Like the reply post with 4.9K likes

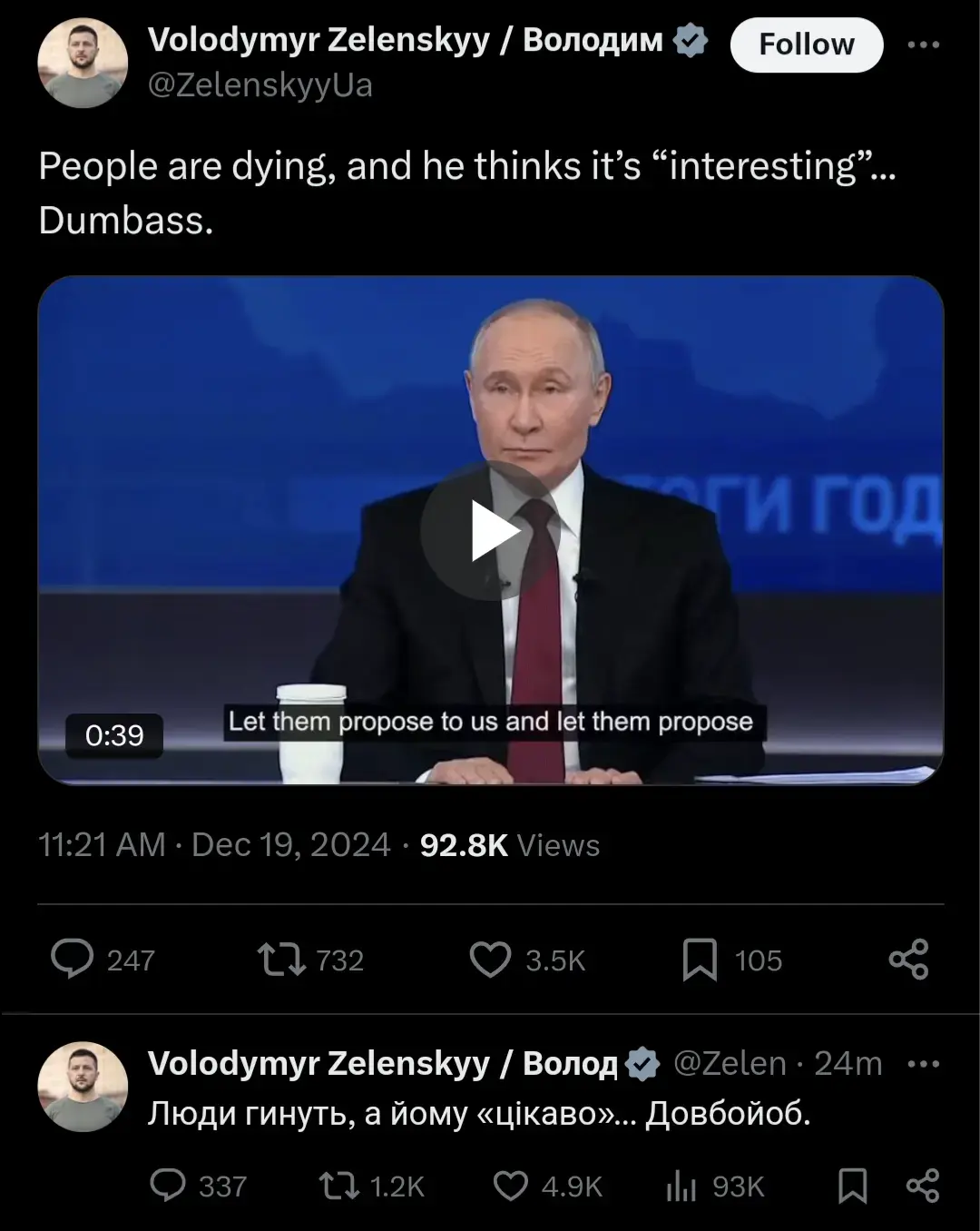tap(547, 1186)
